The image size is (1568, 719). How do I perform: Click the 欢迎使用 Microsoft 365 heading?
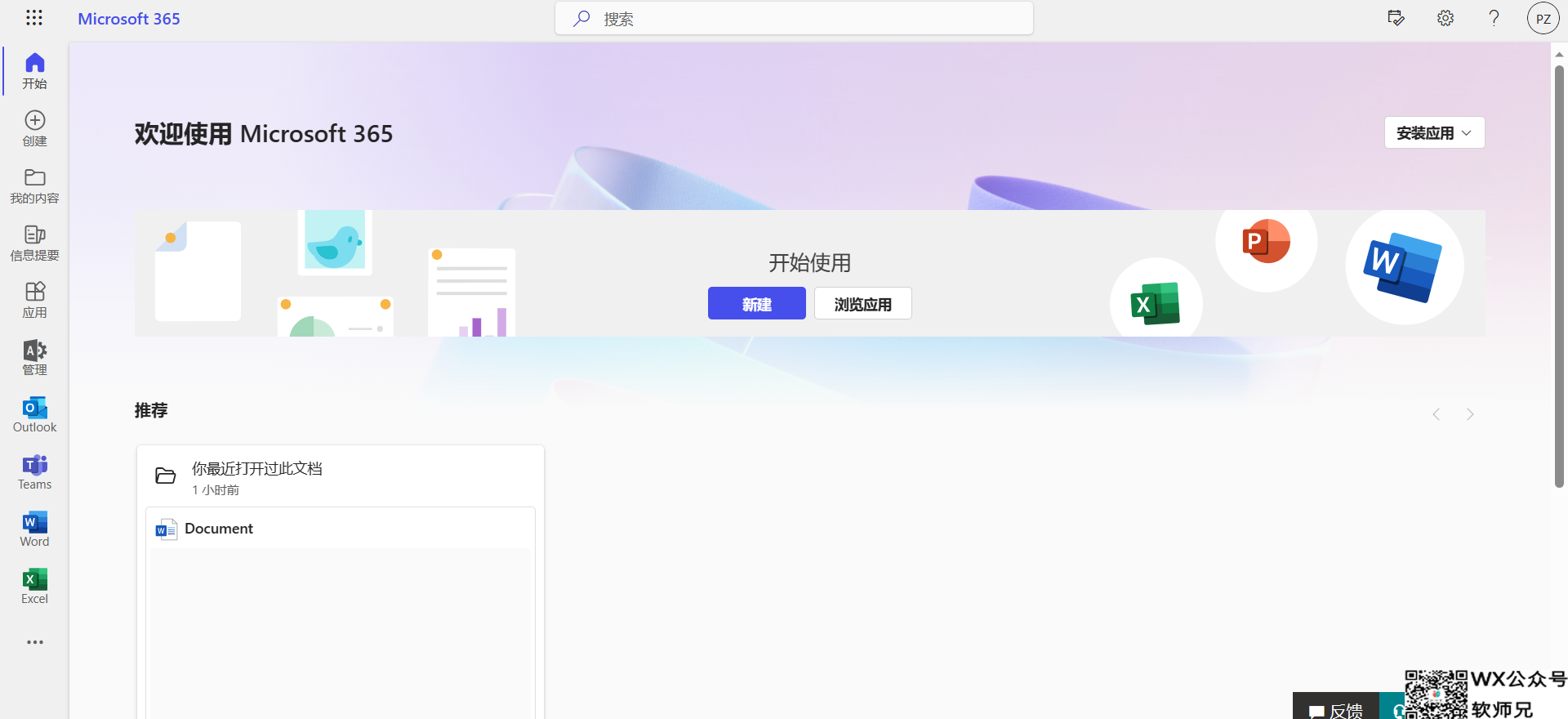click(x=264, y=133)
